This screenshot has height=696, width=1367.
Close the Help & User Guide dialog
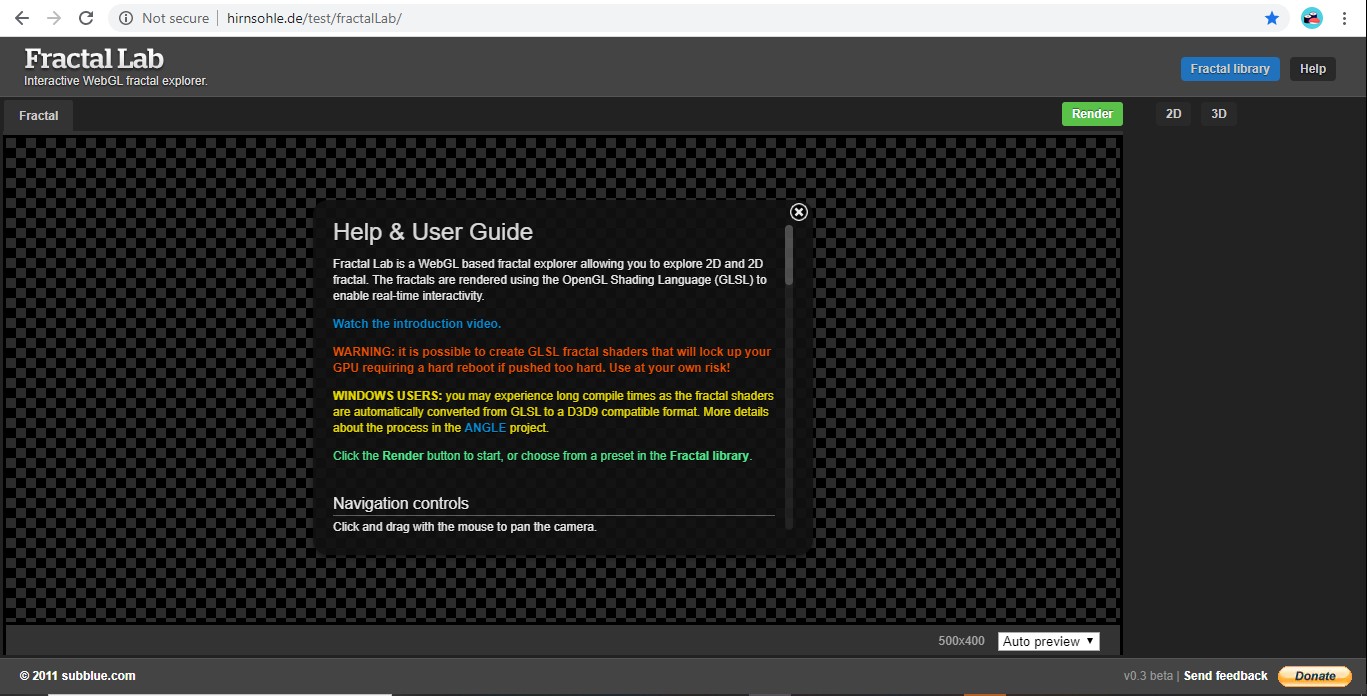(x=798, y=212)
